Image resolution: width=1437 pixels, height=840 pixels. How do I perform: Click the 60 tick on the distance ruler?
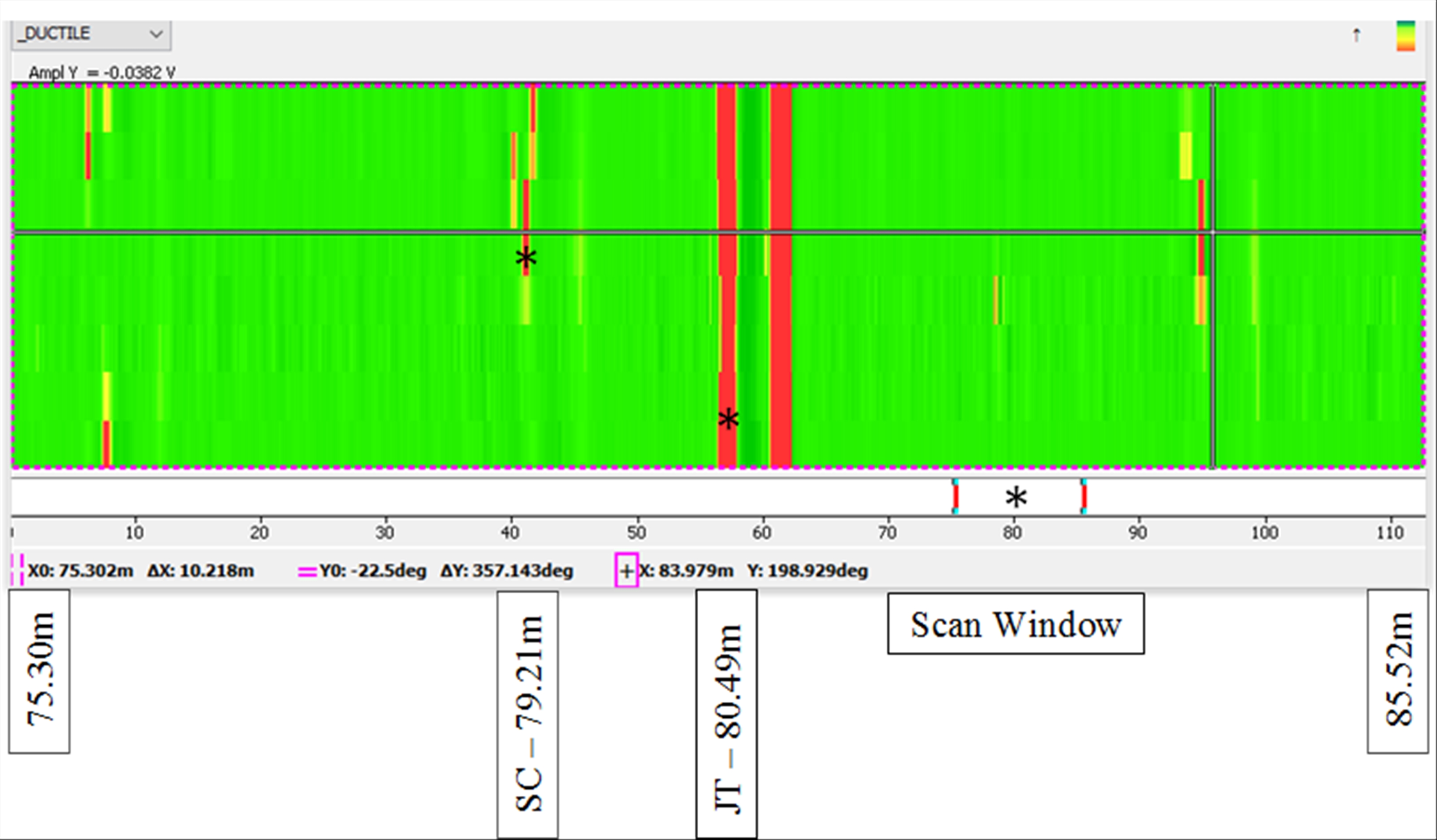pyautogui.click(x=762, y=533)
